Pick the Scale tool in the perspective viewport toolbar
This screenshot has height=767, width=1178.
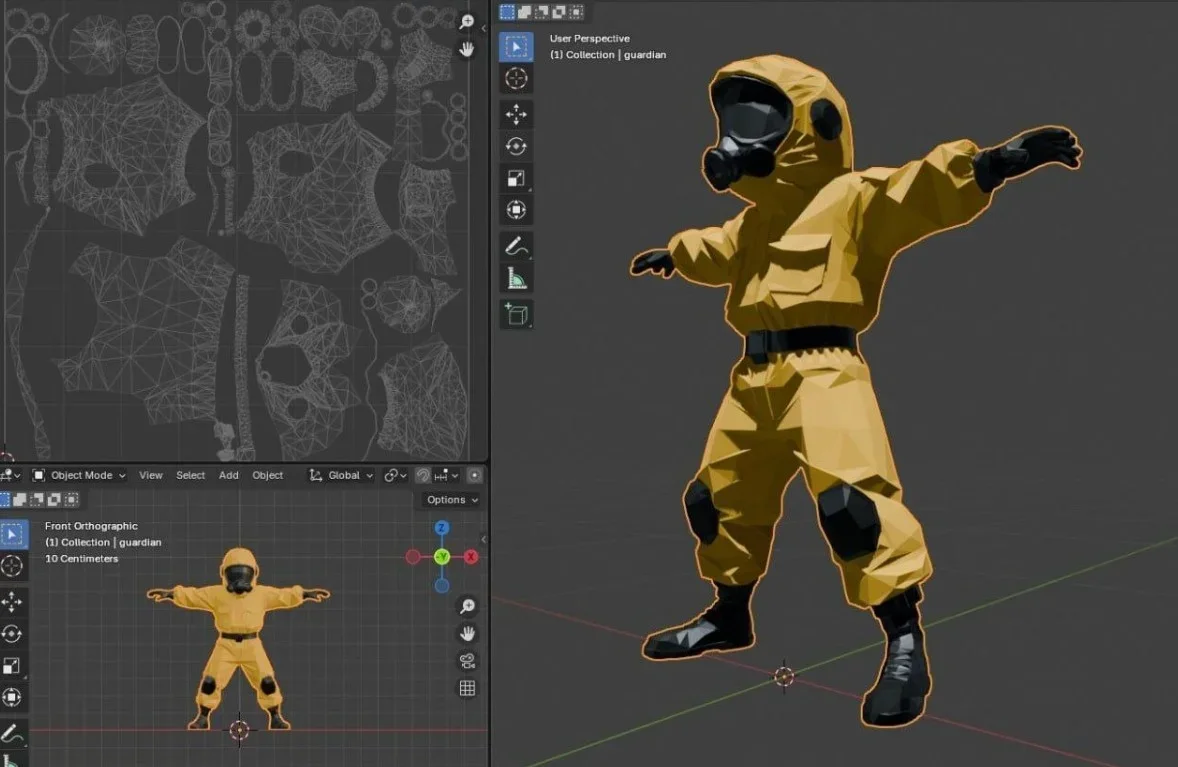[516, 178]
